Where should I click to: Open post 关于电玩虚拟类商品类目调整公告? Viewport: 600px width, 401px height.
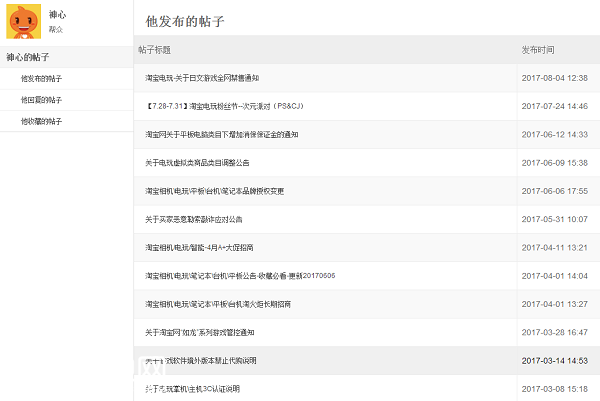click(x=197, y=163)
